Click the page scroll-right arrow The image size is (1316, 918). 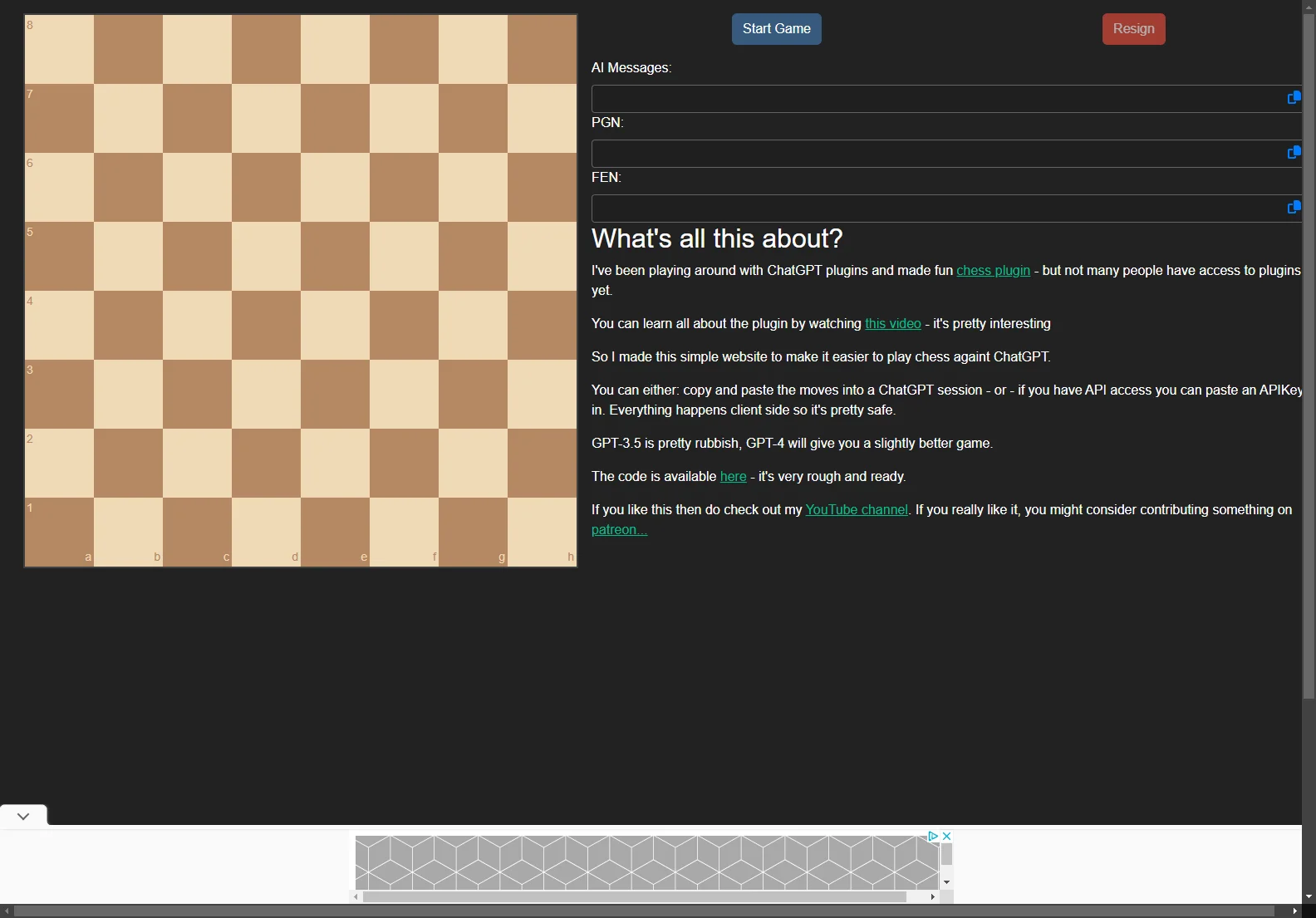[x=1294, y=911]
